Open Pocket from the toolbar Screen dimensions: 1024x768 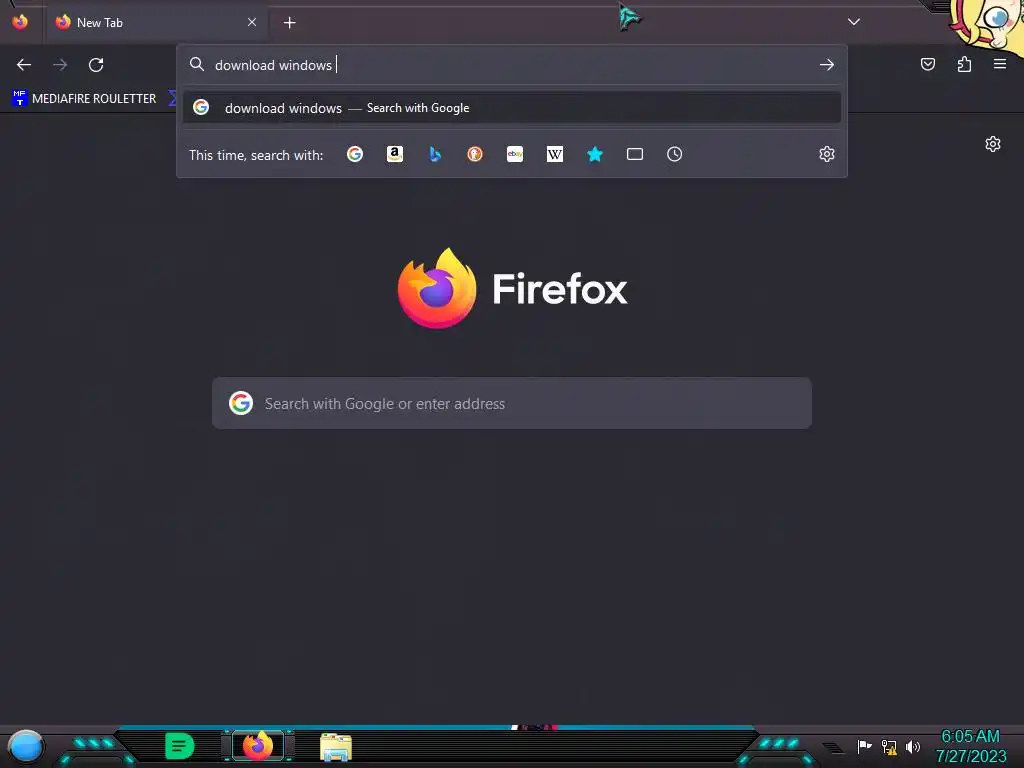pos(927,64)
